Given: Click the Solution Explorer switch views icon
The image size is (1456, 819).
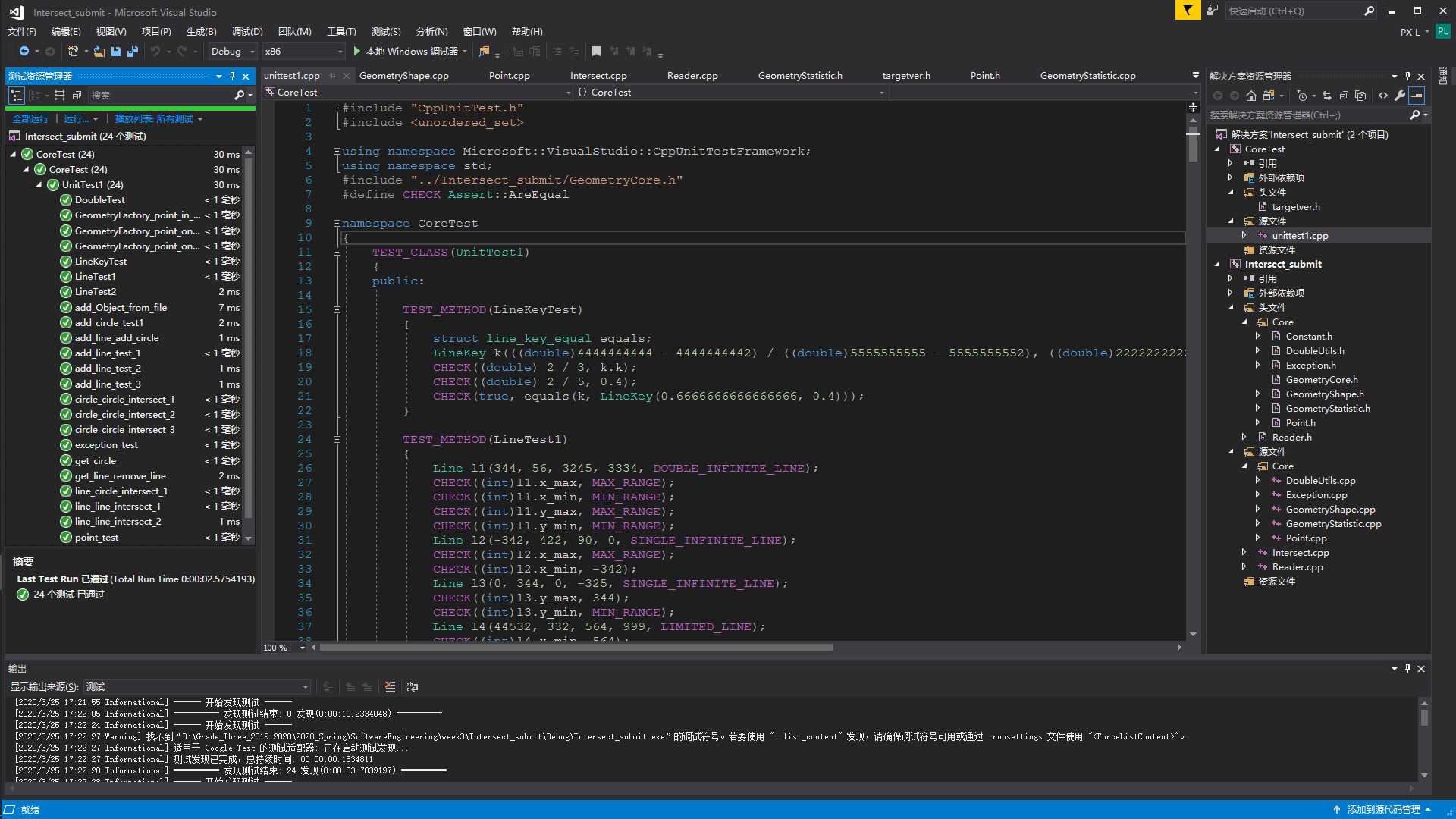Looking at the screenshot, I should (1268, 96).
